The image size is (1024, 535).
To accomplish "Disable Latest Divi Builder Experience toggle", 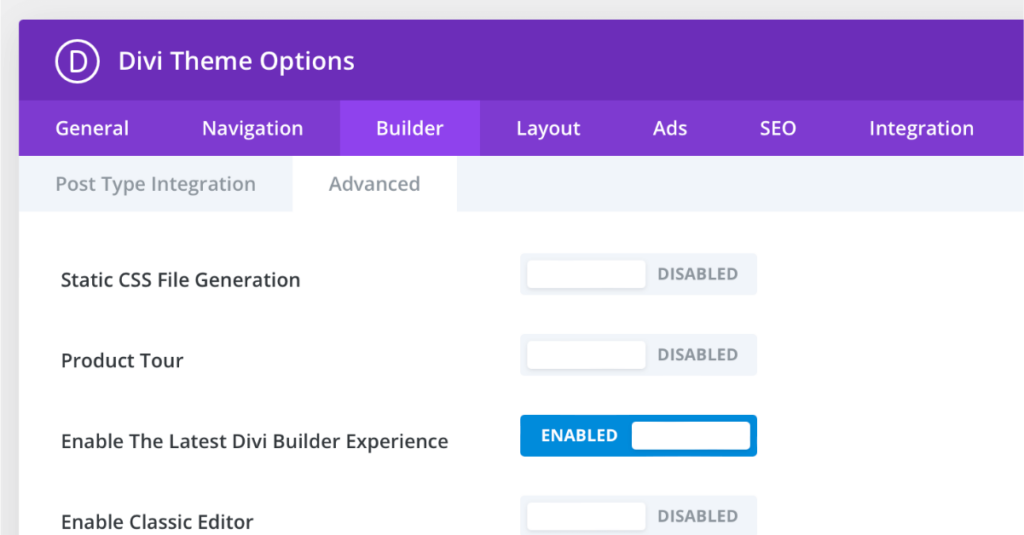I will pyautogui.click(x=638, y=436).
